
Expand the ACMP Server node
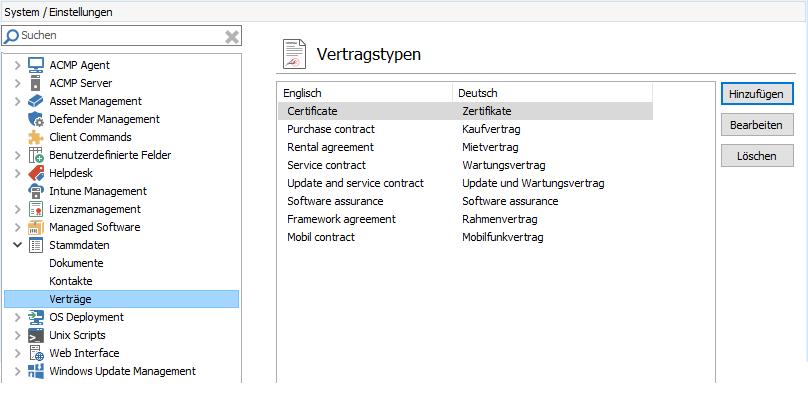coord(17,83)
